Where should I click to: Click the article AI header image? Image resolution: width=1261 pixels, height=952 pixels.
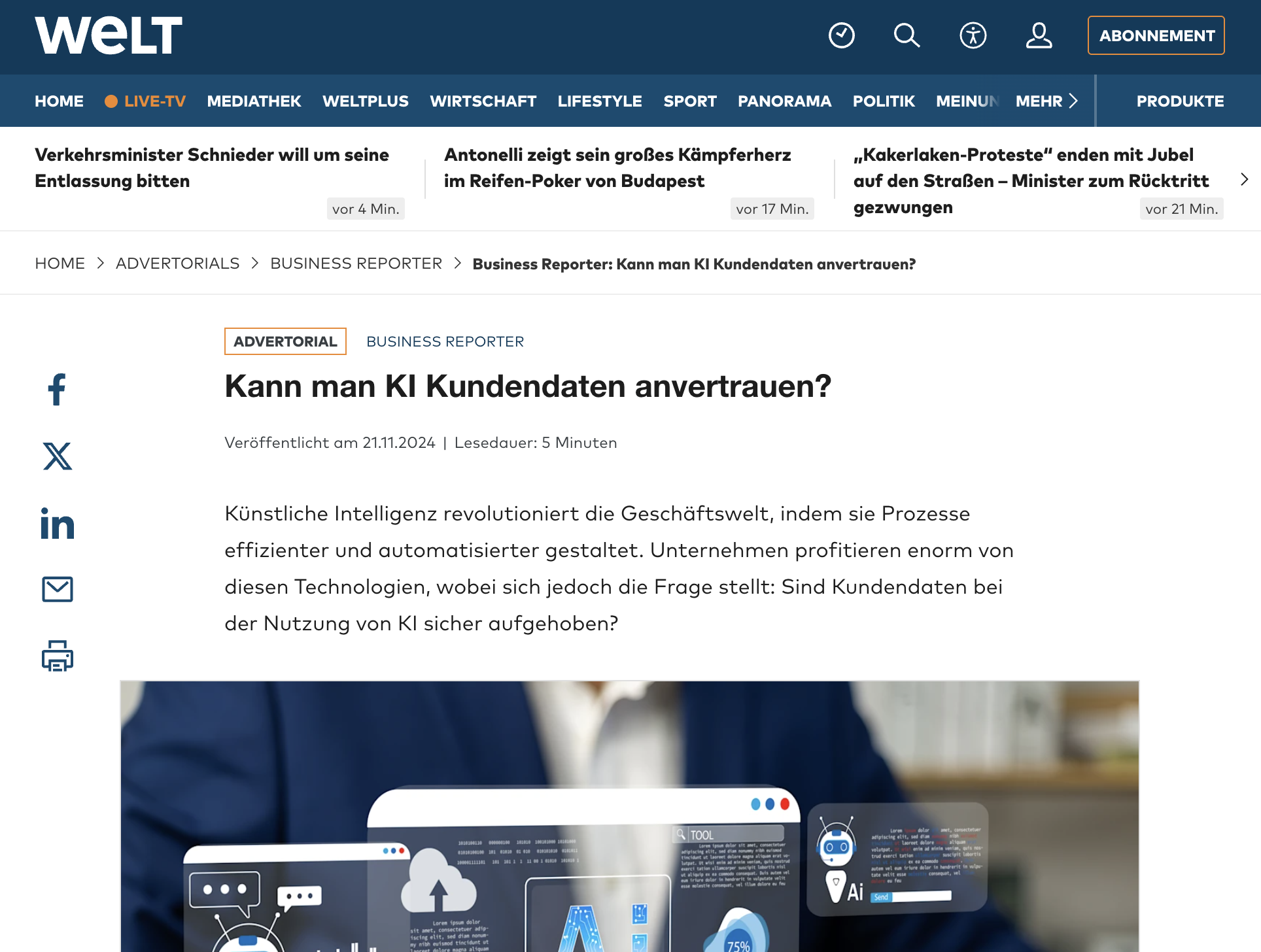tap(629, 816)
